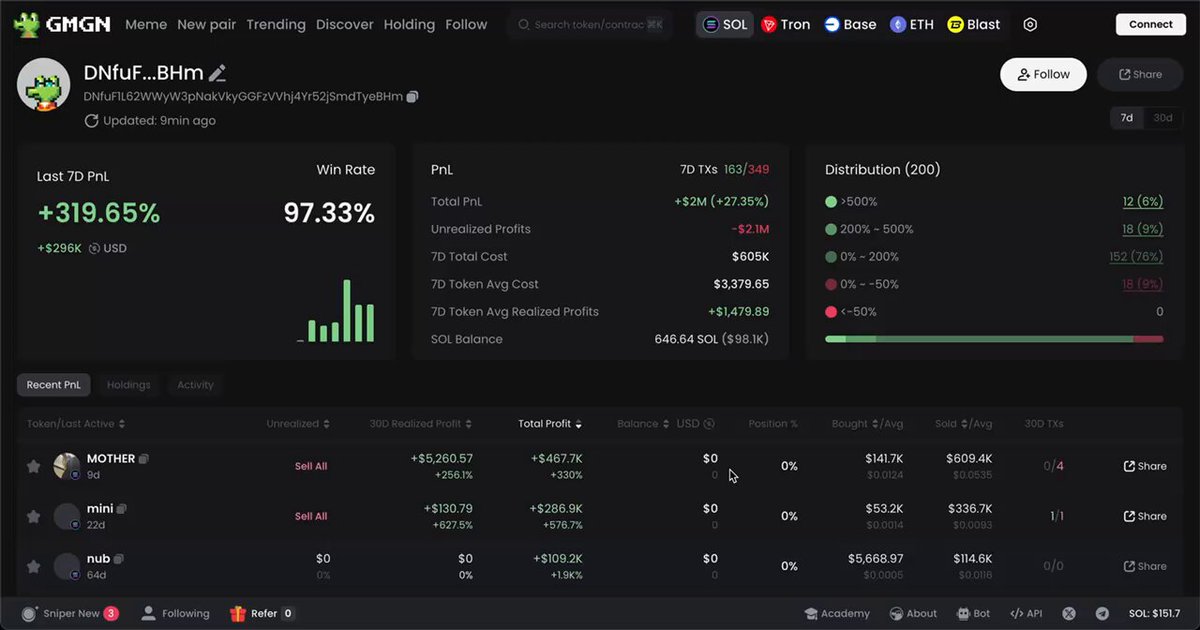
Task: Click the distribution progress bar
Action: [994, 339]
